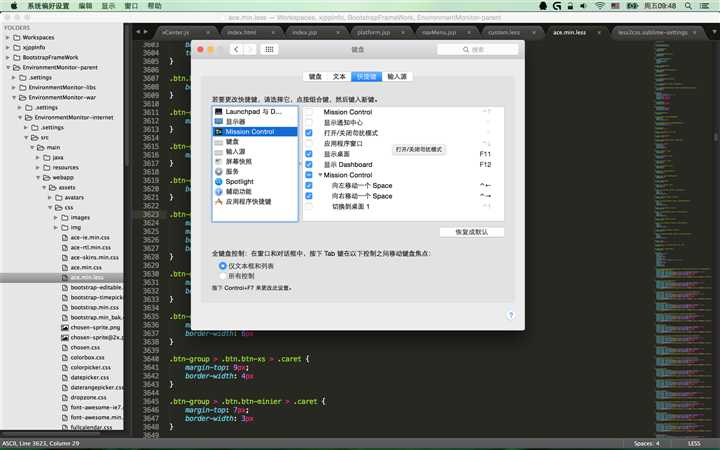Click Spaces: 4 indentation in status bar
The image size is (720, 450).
(x=647, y=444)
